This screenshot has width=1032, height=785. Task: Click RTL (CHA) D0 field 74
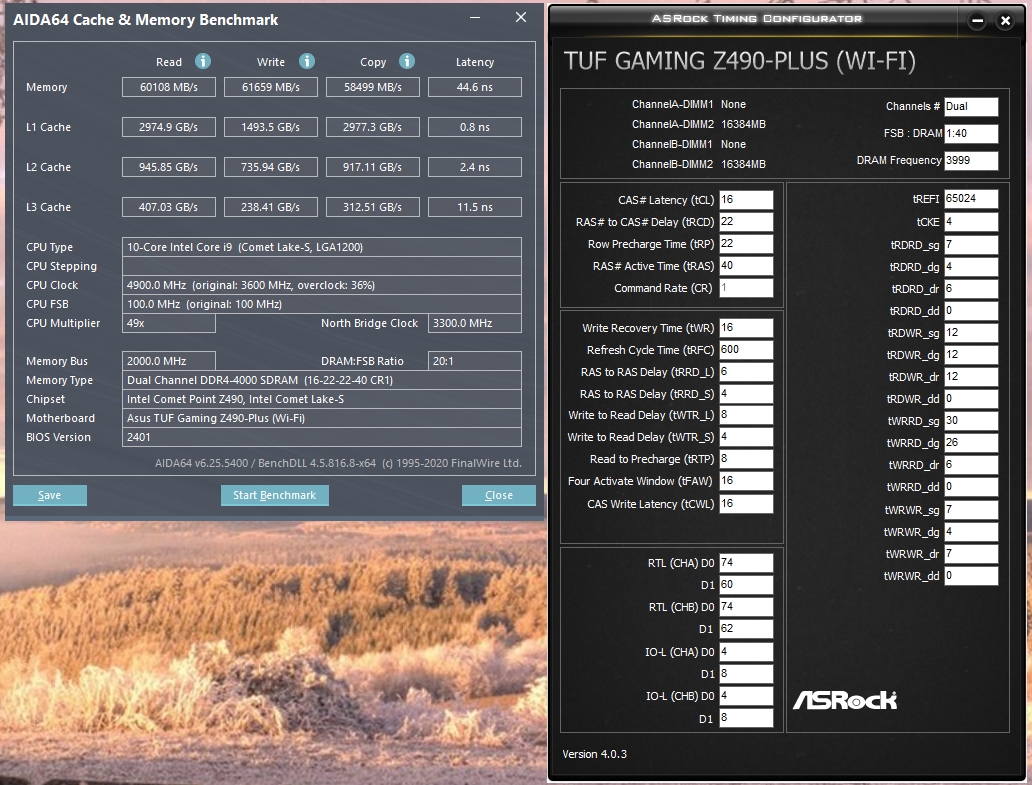[746, 563]
